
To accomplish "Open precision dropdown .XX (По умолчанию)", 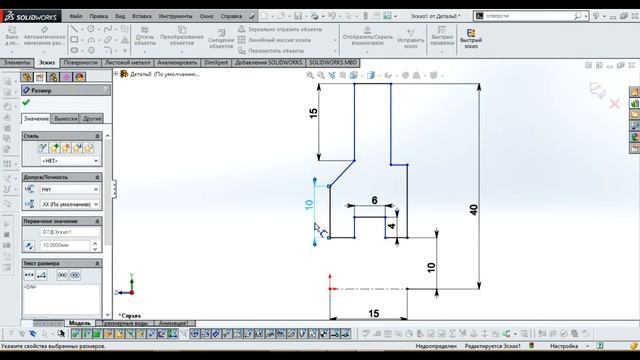I will pyautogui.click(x=70, y=204).
